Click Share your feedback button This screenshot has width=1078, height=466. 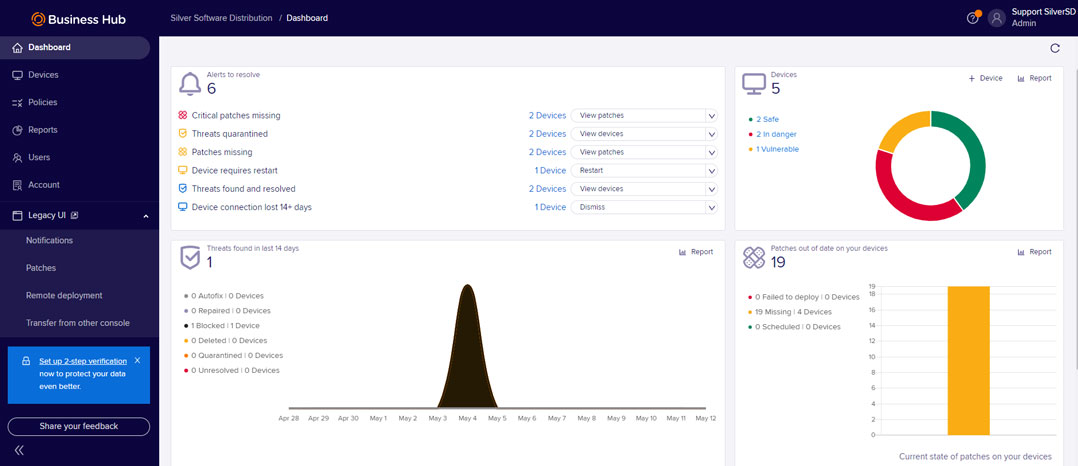(x=79, y=426)
